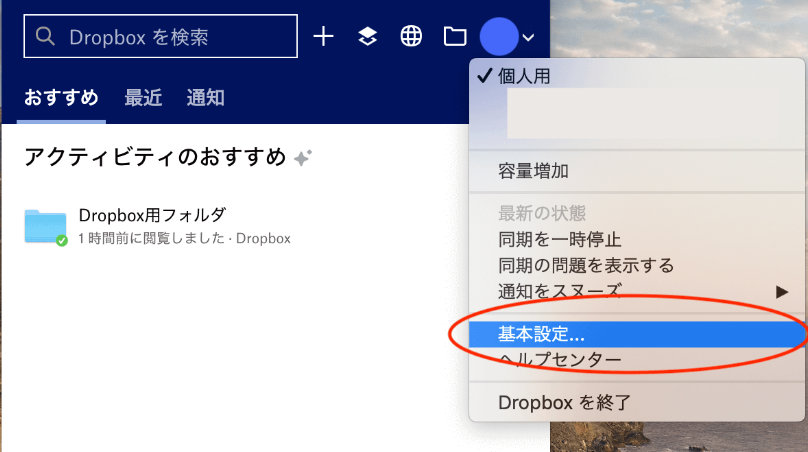Open the Dropbox用フォルダ folder thumbnail

[46, 227]
